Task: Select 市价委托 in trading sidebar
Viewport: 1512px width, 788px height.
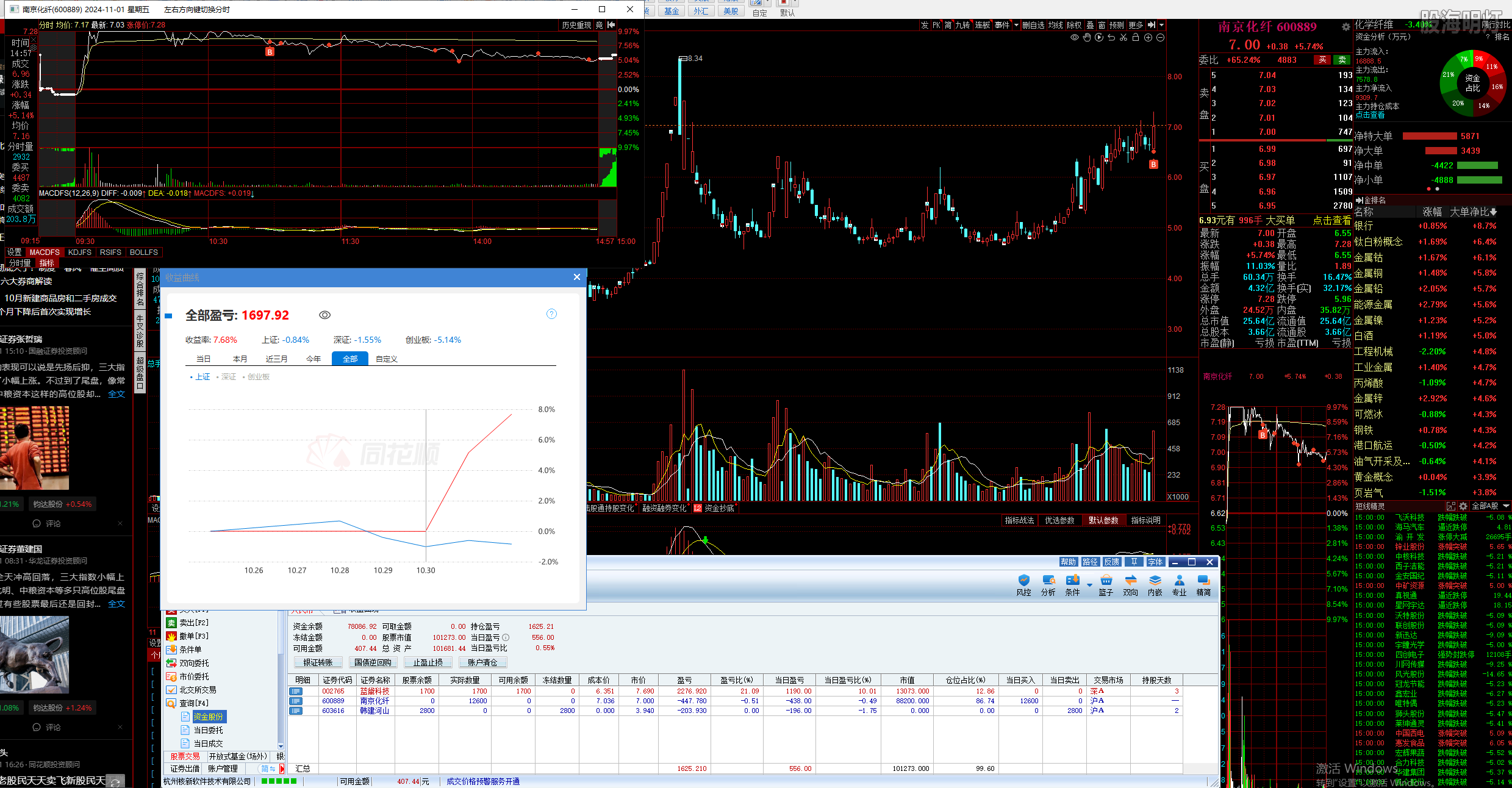Action: click(188, 676)
